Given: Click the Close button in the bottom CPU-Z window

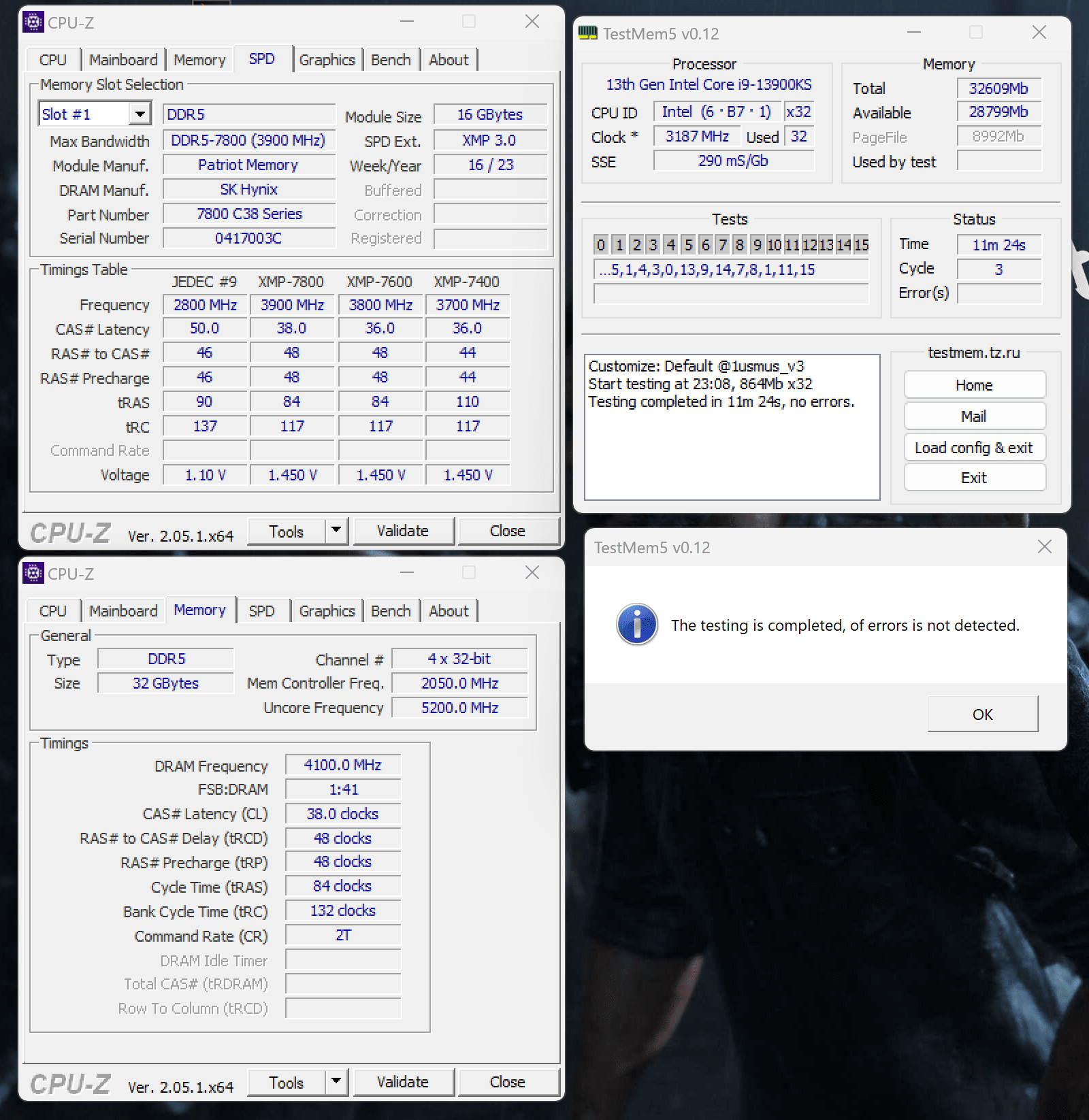Looking at the screenshot, I should [x=508, y=1082].
